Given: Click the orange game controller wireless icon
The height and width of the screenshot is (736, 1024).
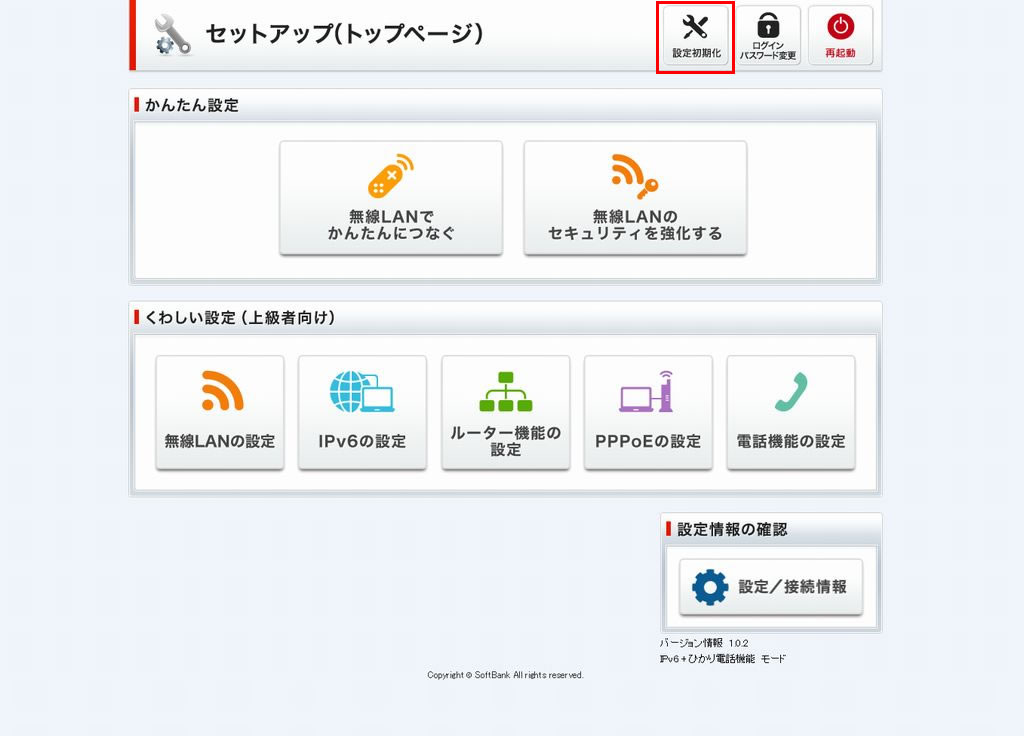Looking at the screenshot, I should pos(391,177).
